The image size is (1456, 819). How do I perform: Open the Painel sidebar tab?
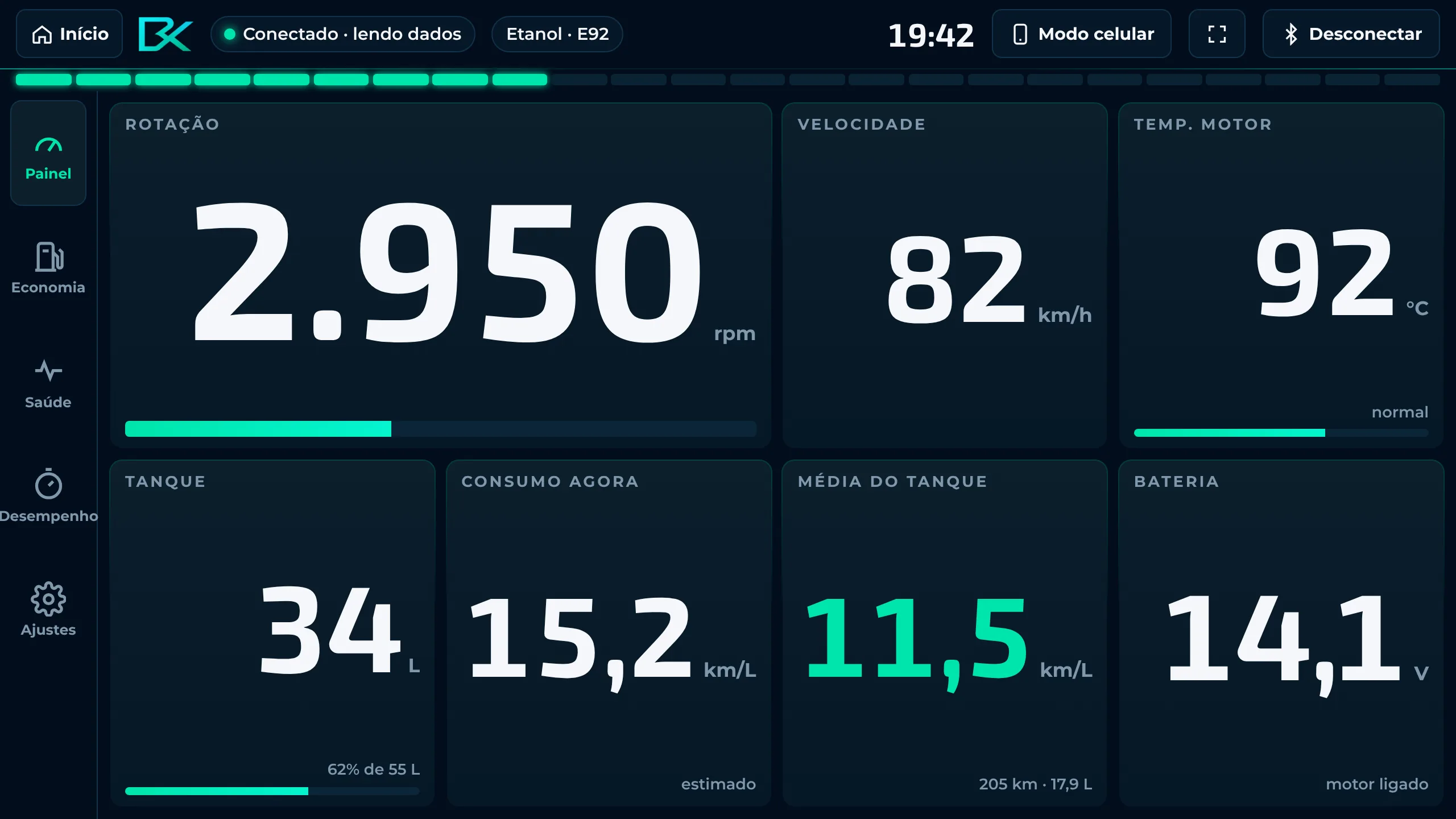pos(48,153)
